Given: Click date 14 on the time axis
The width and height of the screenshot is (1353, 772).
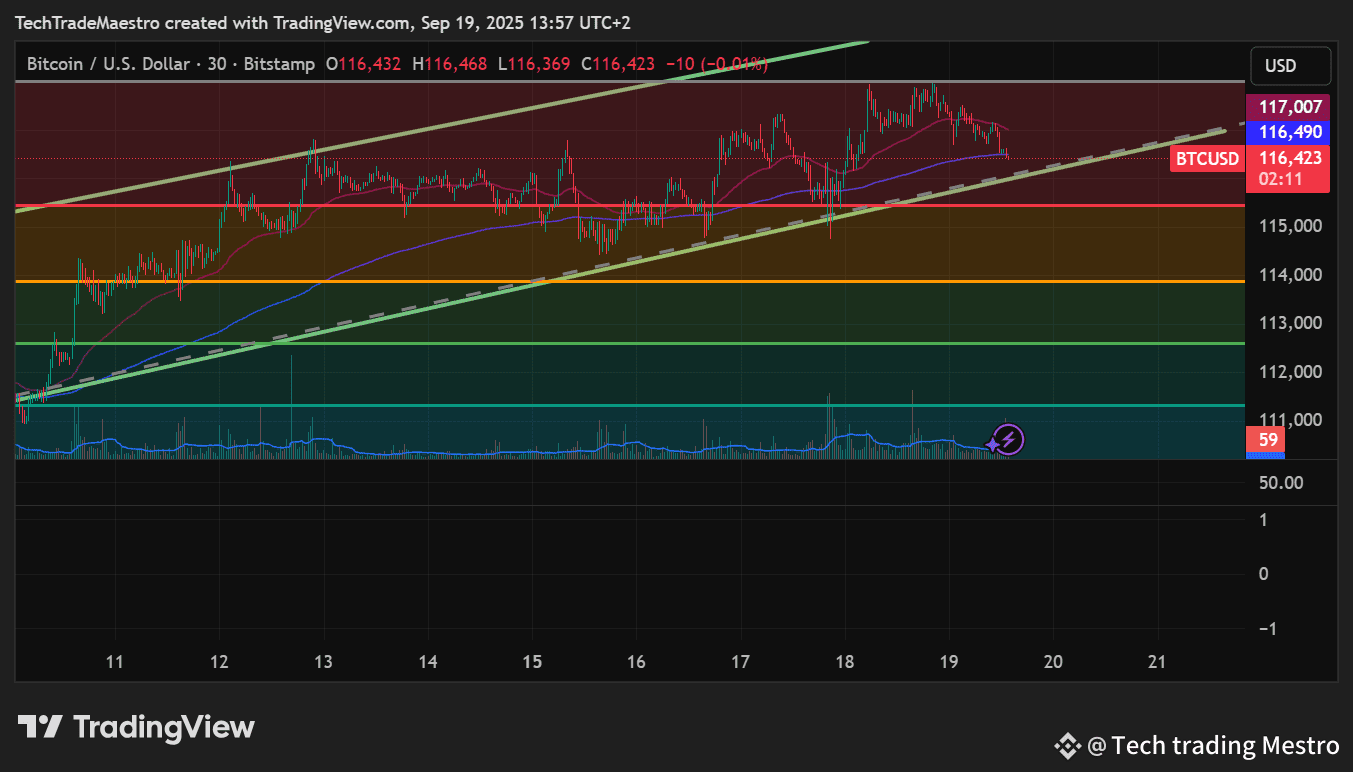Looking at the screenshot, I should point(428,662).
